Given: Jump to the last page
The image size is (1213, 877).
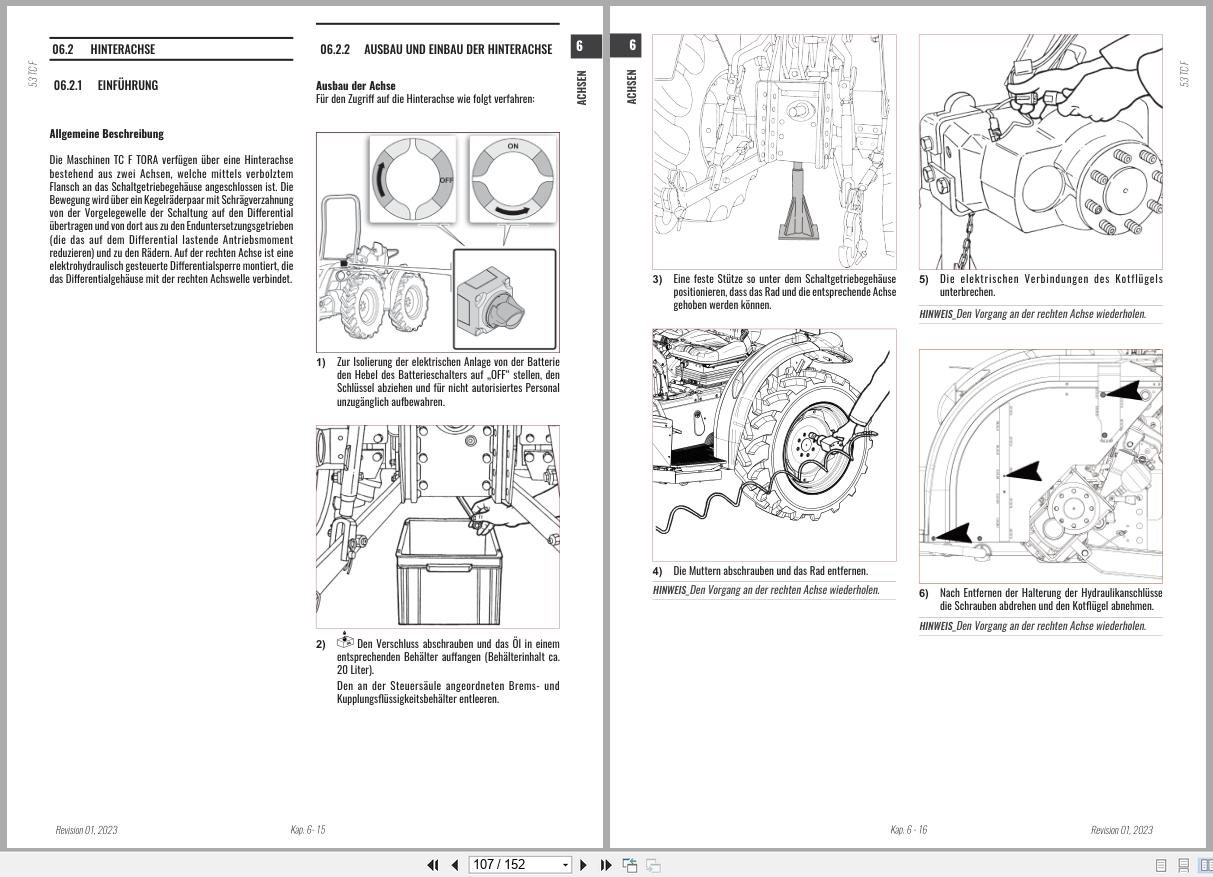Looking at the screenshot, I should coord(606,865).
